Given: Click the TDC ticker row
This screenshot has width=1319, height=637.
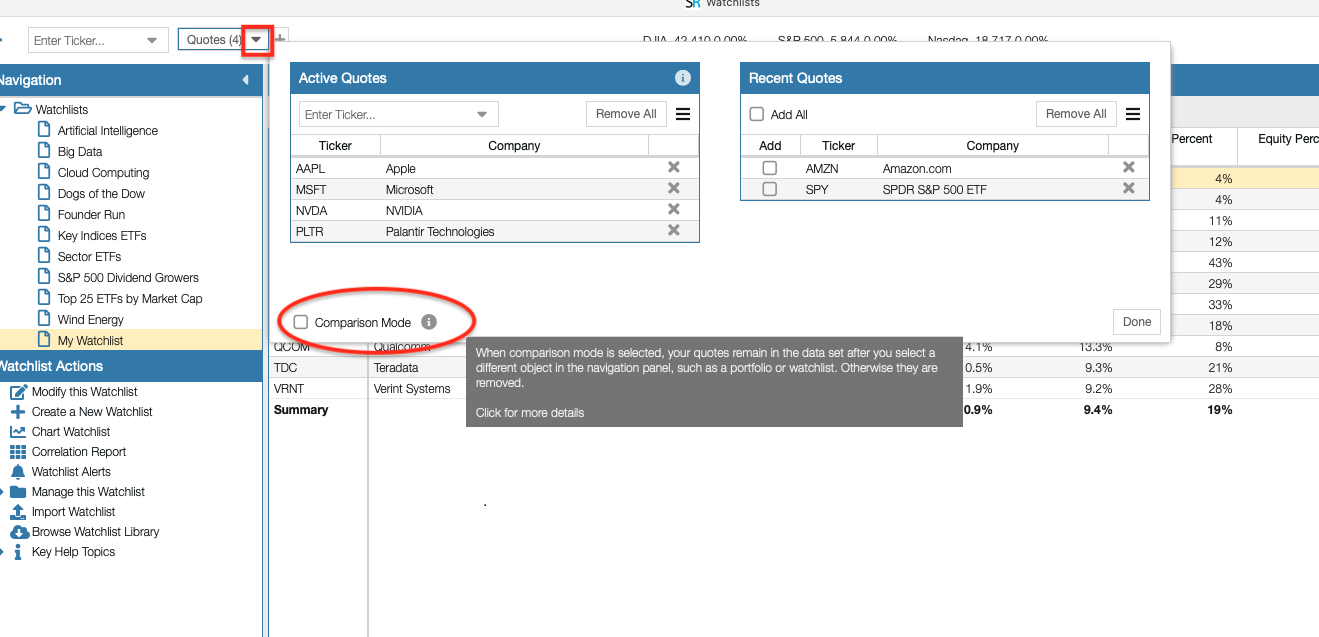Looking at the screenshot, I should click(x=286, y=368).
